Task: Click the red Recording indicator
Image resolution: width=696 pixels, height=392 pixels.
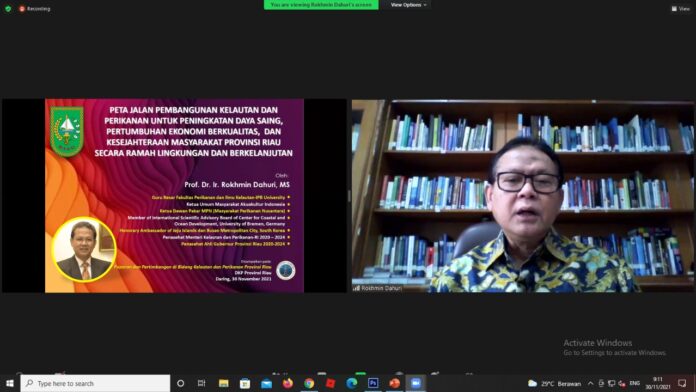Action: [35, 8]
